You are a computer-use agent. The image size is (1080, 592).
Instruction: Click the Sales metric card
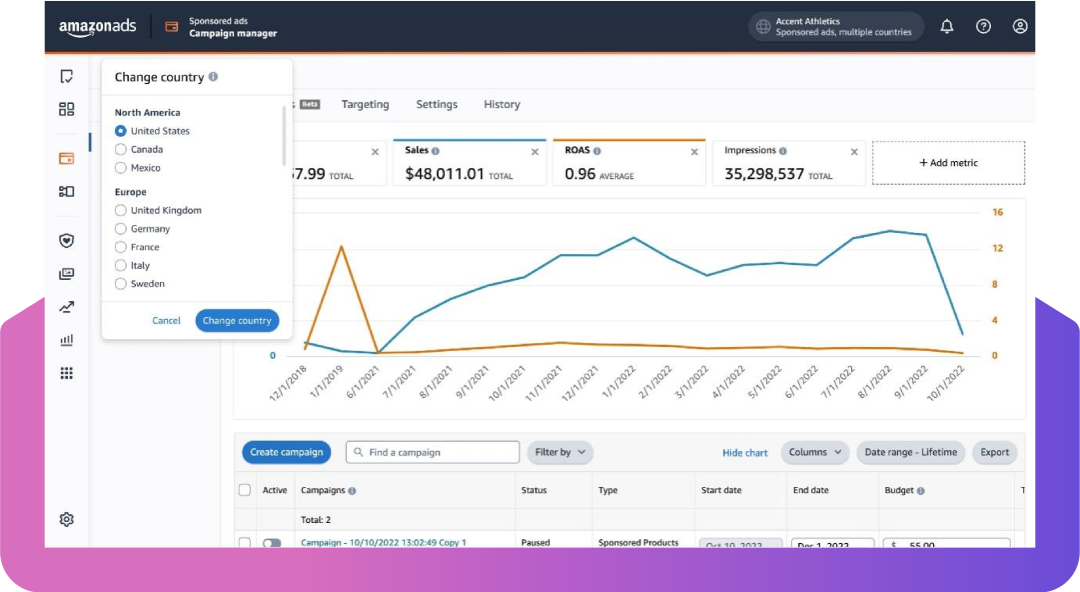coord(469,163)
